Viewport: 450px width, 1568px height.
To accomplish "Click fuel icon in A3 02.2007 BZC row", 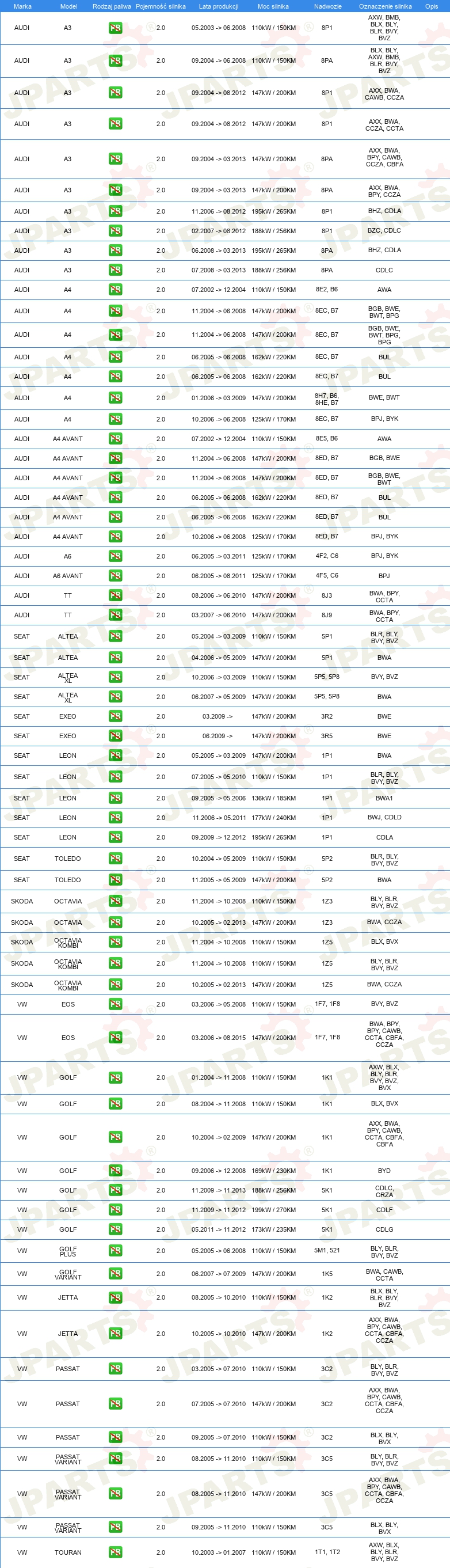I will click(x=115, y=231).
